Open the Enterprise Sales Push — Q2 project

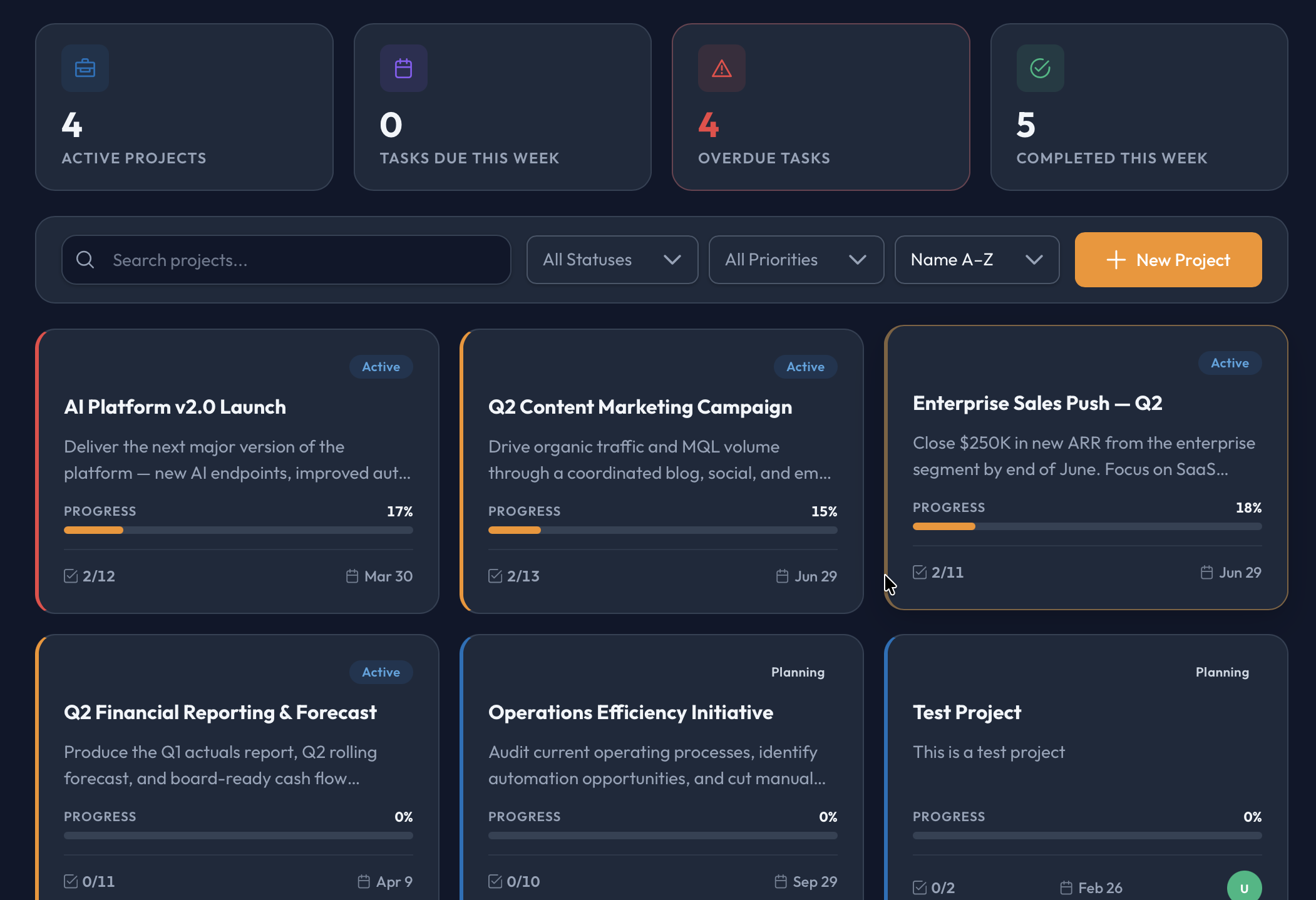(x=1037, y=403)
